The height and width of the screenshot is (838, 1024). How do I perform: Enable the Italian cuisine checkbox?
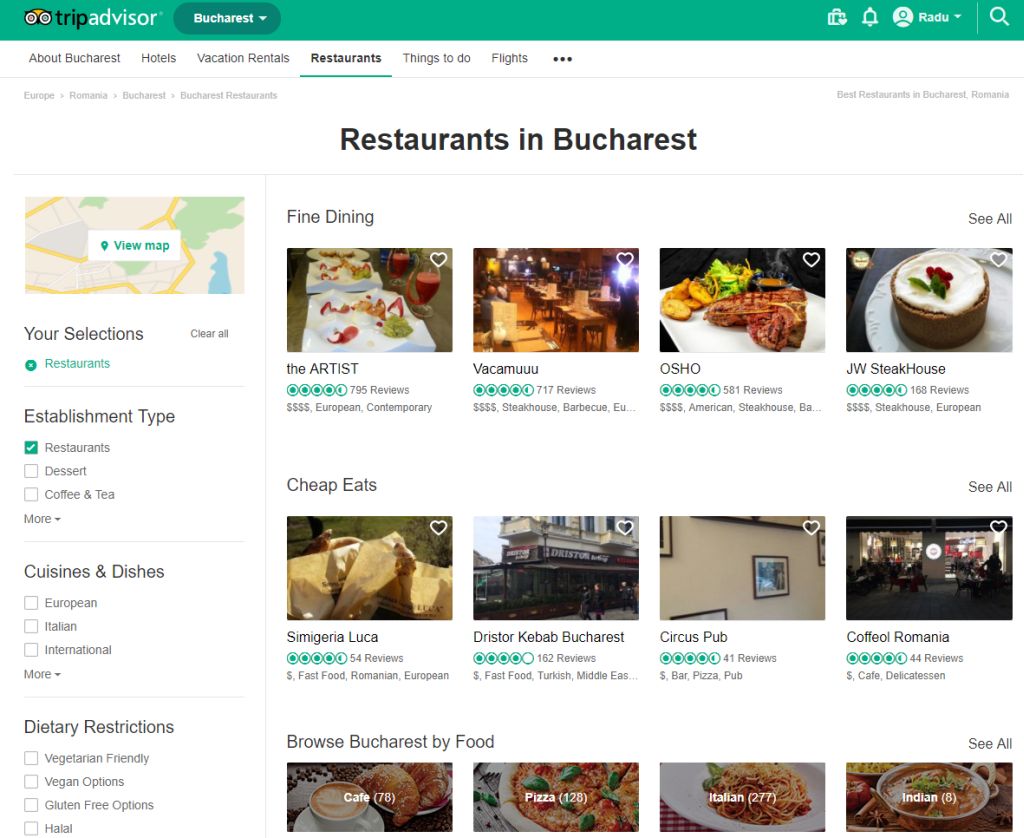click(x=31, y=627)
